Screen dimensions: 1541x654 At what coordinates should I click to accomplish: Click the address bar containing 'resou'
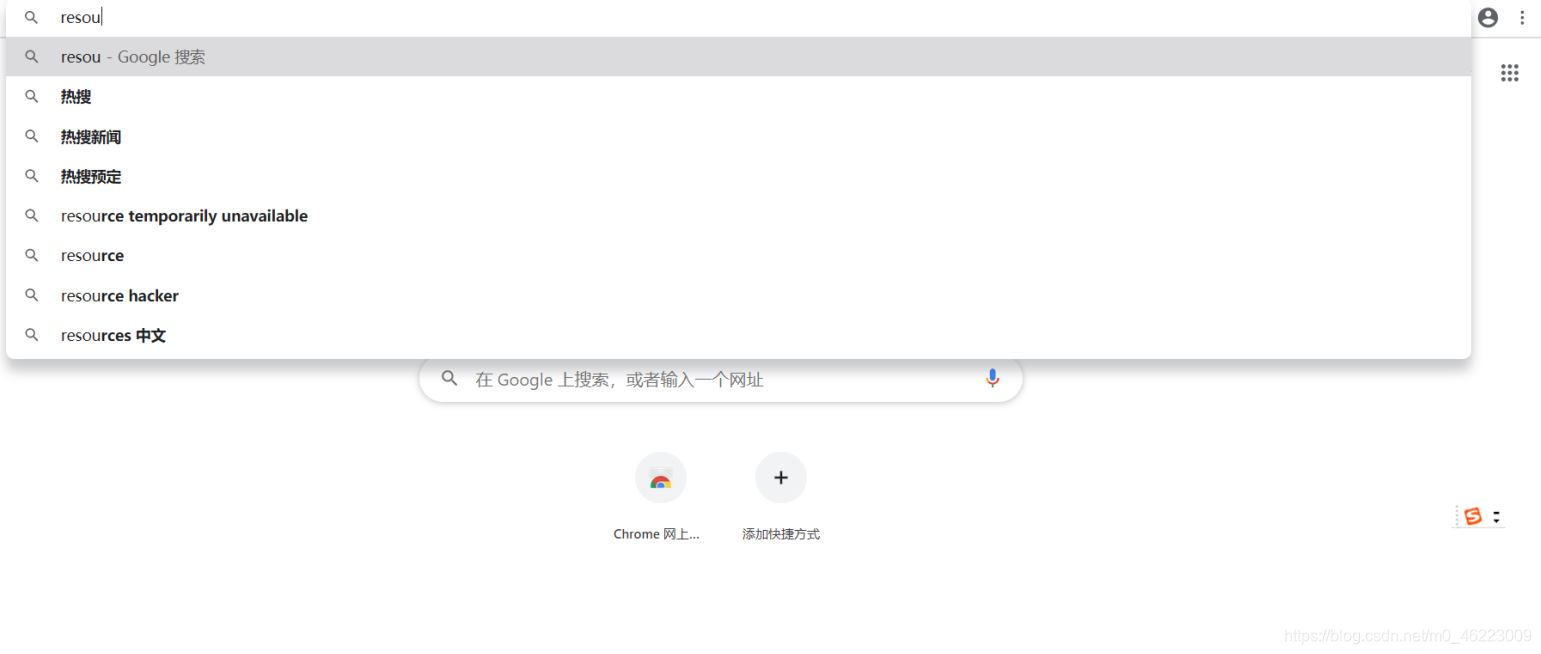738,18
